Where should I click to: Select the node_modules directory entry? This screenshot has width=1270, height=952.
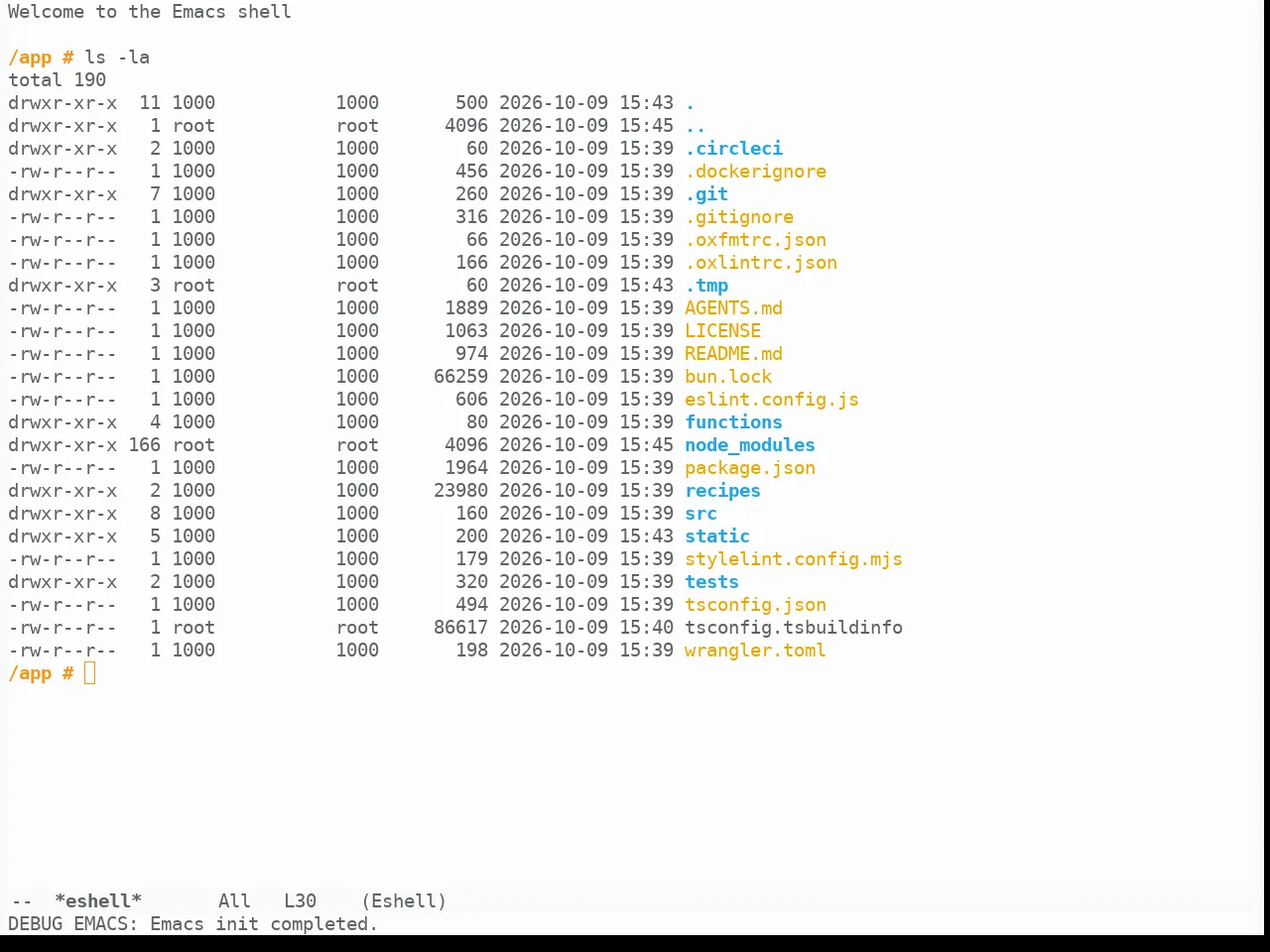coord(750,445)
